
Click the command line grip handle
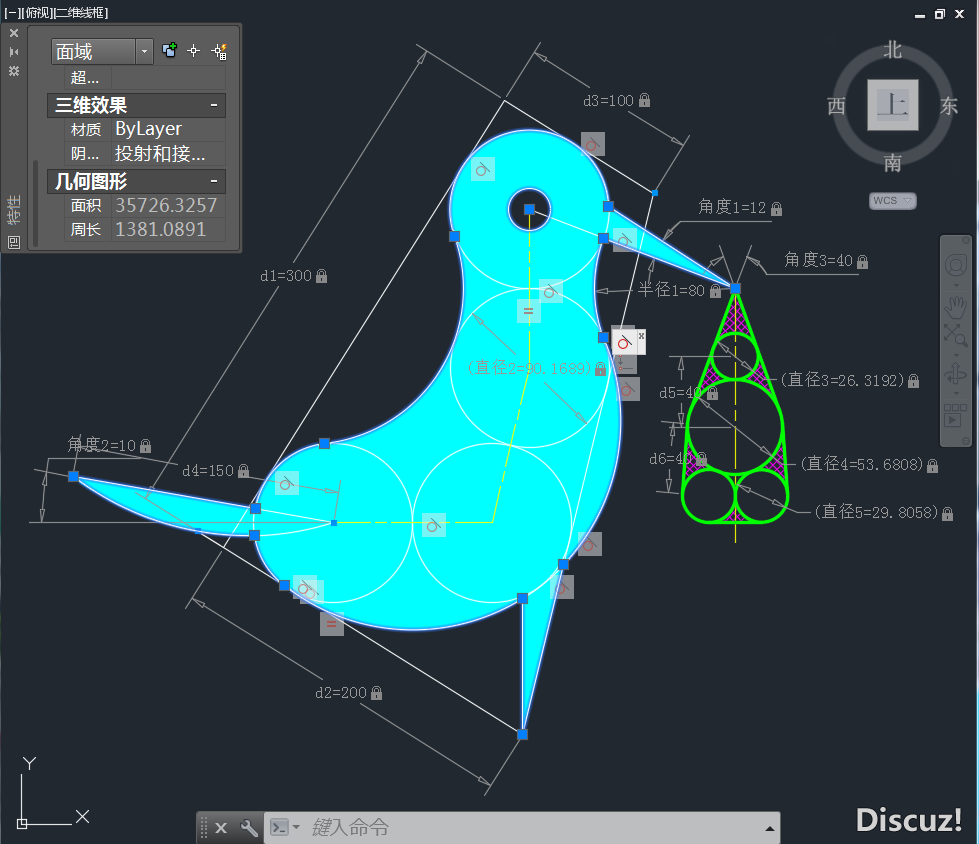click(204, 828)
